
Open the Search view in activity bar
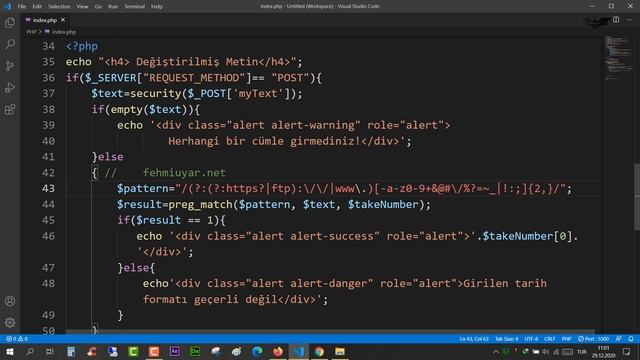pos(10,44)
